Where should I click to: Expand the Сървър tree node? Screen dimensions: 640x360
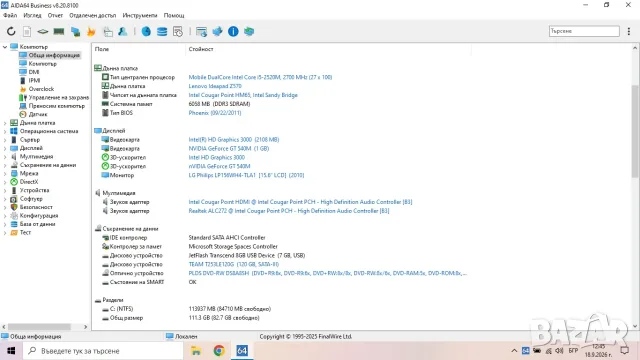click(x=5, y=140)
